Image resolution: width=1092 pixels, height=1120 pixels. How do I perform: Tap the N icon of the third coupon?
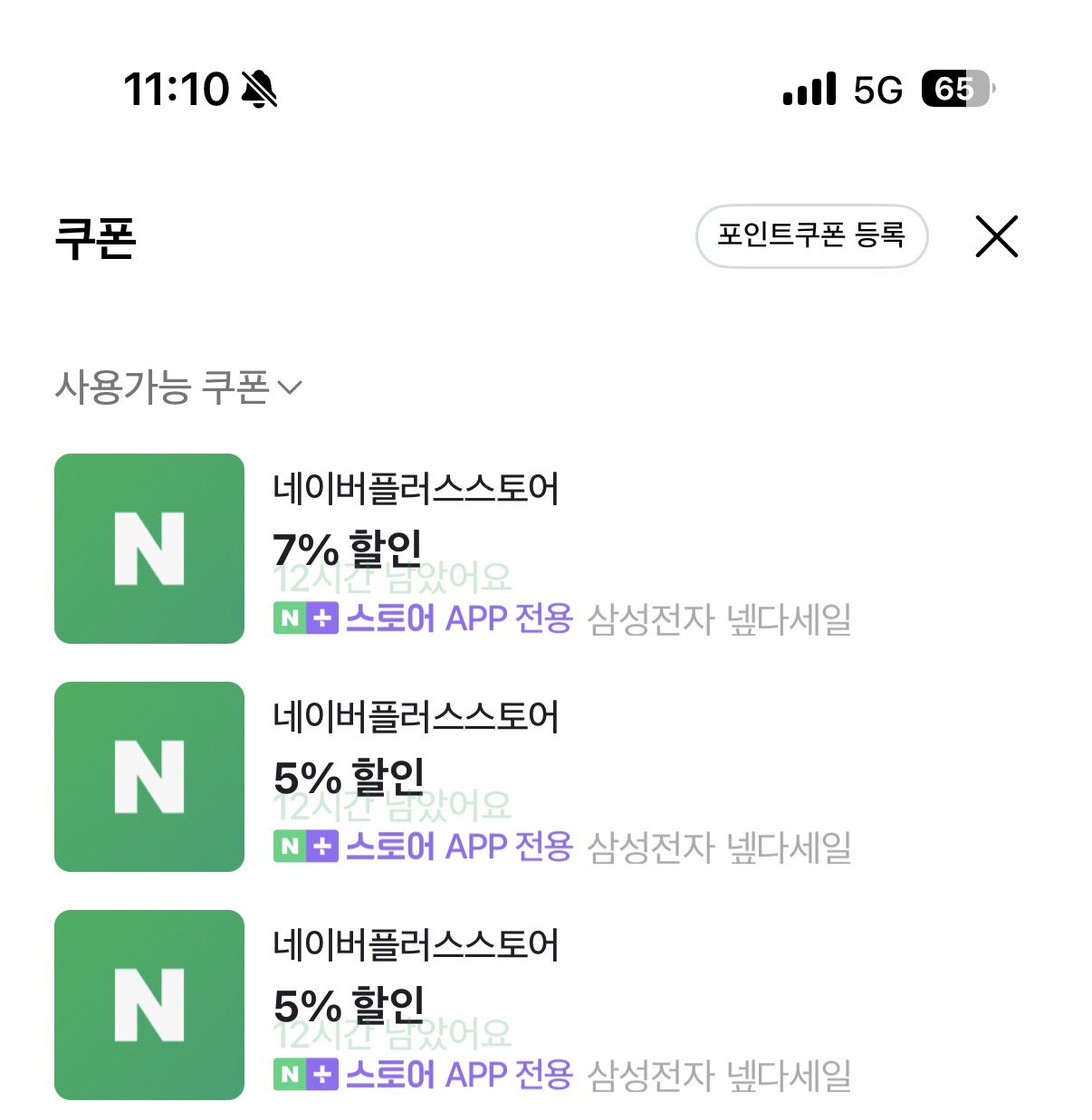pyautogui.click(x=149, y=1005)
